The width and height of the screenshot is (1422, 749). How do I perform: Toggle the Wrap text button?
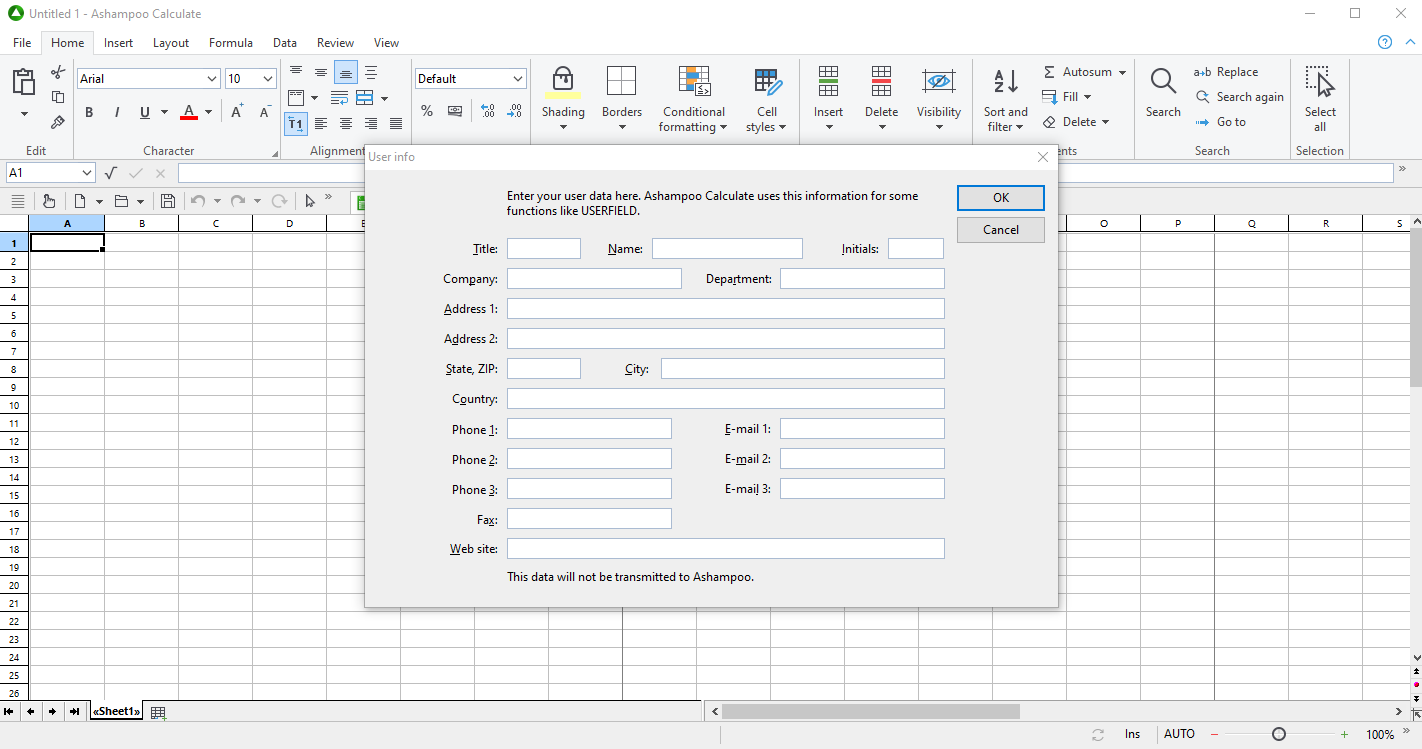(x=339, y=98)
